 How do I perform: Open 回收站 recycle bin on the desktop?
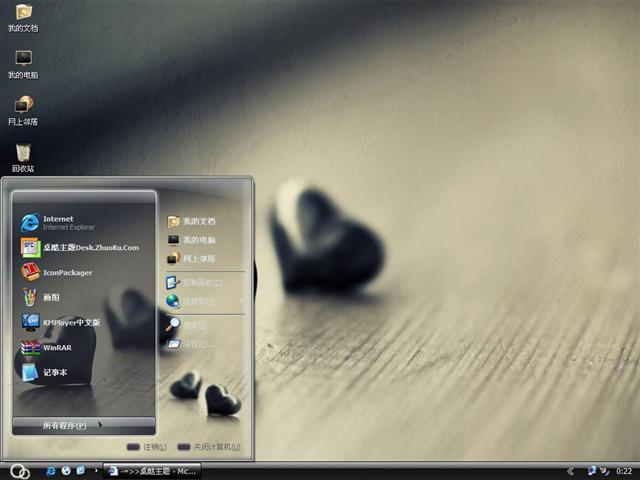pos(23,156)
